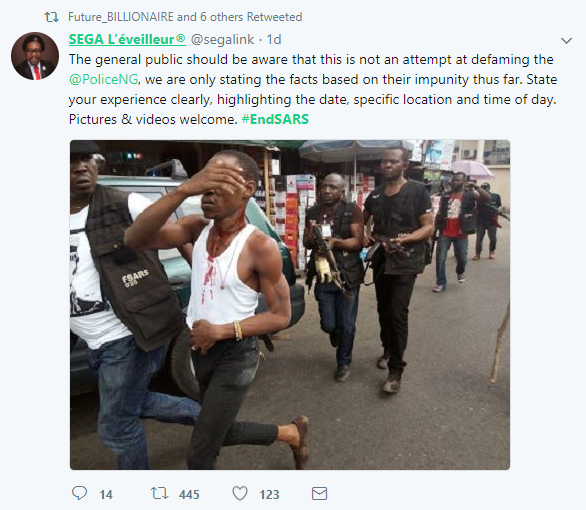The image size is (586, 510).
Task: Open the @PoliceNG mention
Action: (104, 79)
